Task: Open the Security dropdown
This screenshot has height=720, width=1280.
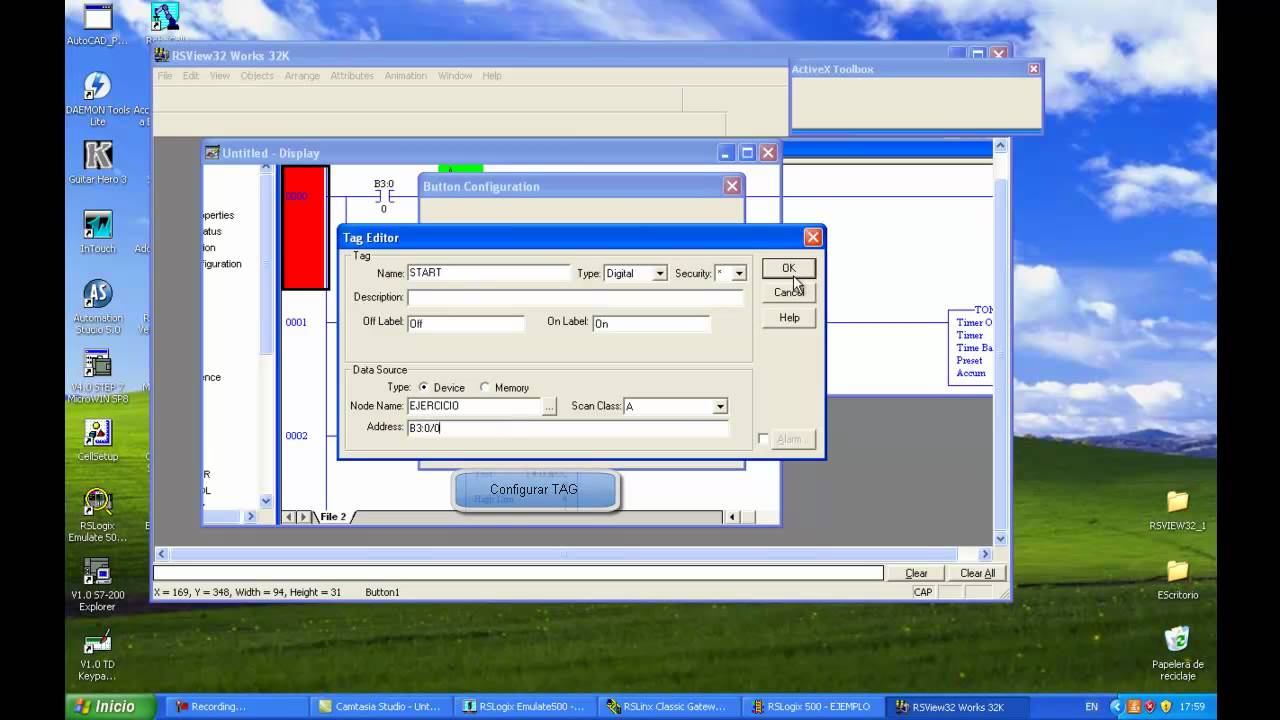Action: coord(739,273)
